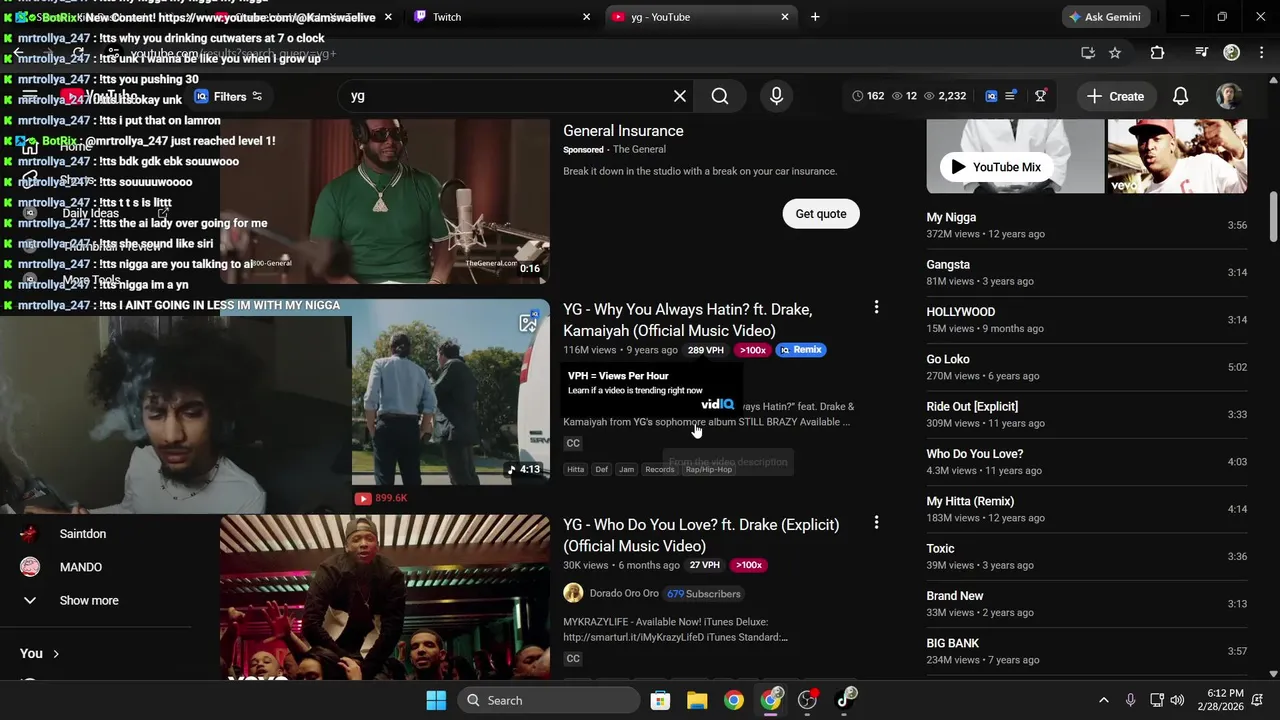Open TikTok from the taskbar
Screen dimensions: 1280x720
(x=846, y=700)
